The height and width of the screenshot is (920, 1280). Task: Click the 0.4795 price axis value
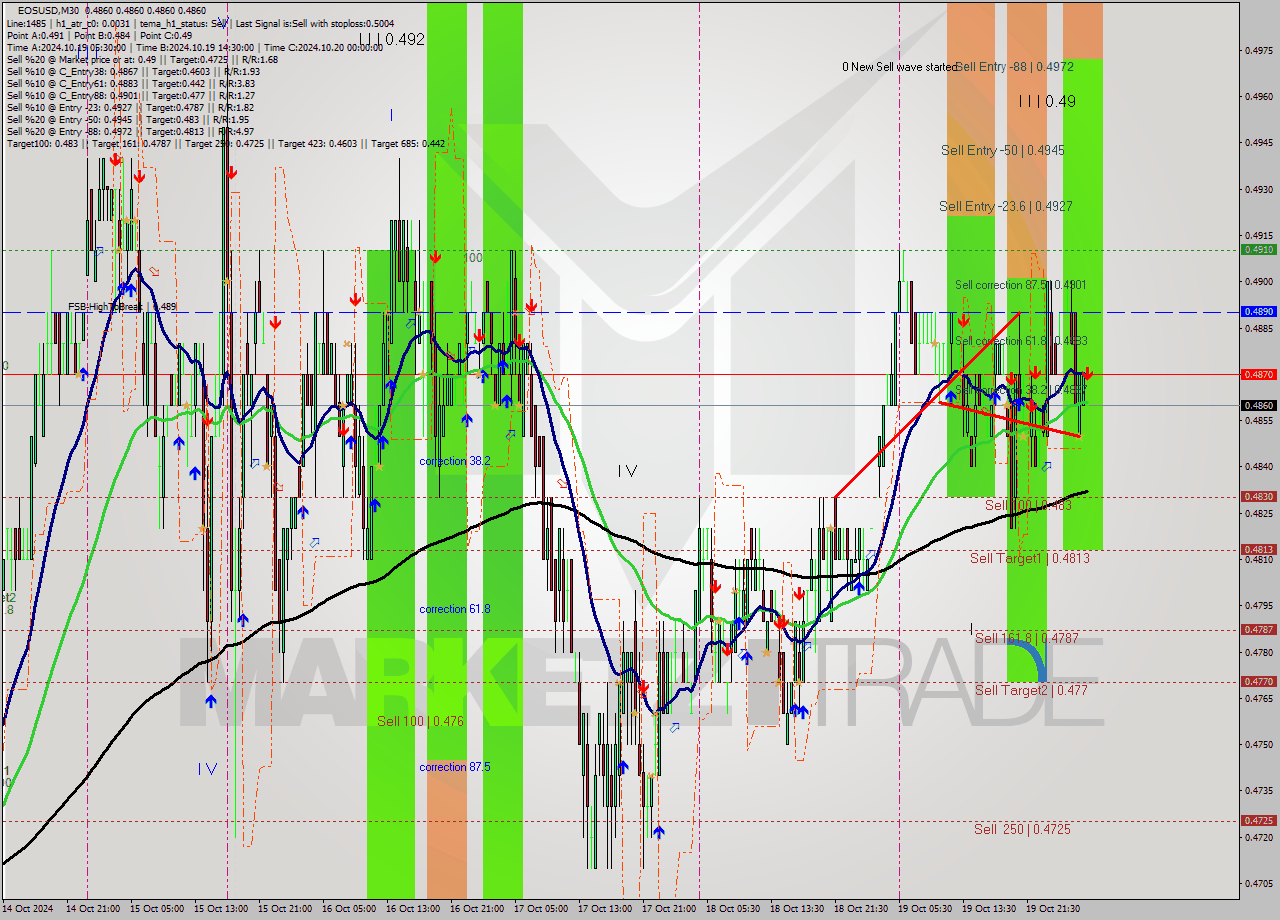click(1258, 606)
